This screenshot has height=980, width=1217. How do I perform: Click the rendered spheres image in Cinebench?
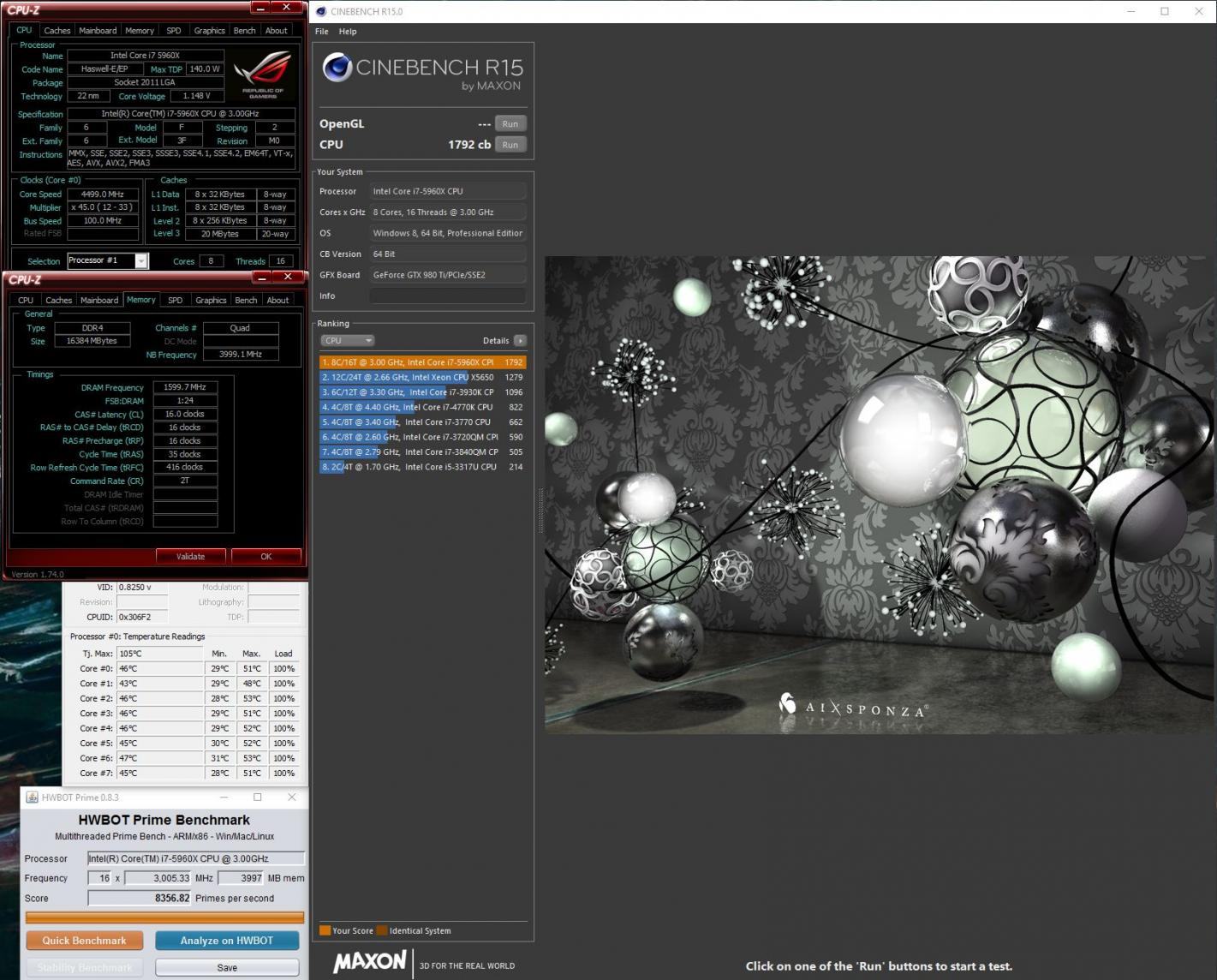point(880,494)
